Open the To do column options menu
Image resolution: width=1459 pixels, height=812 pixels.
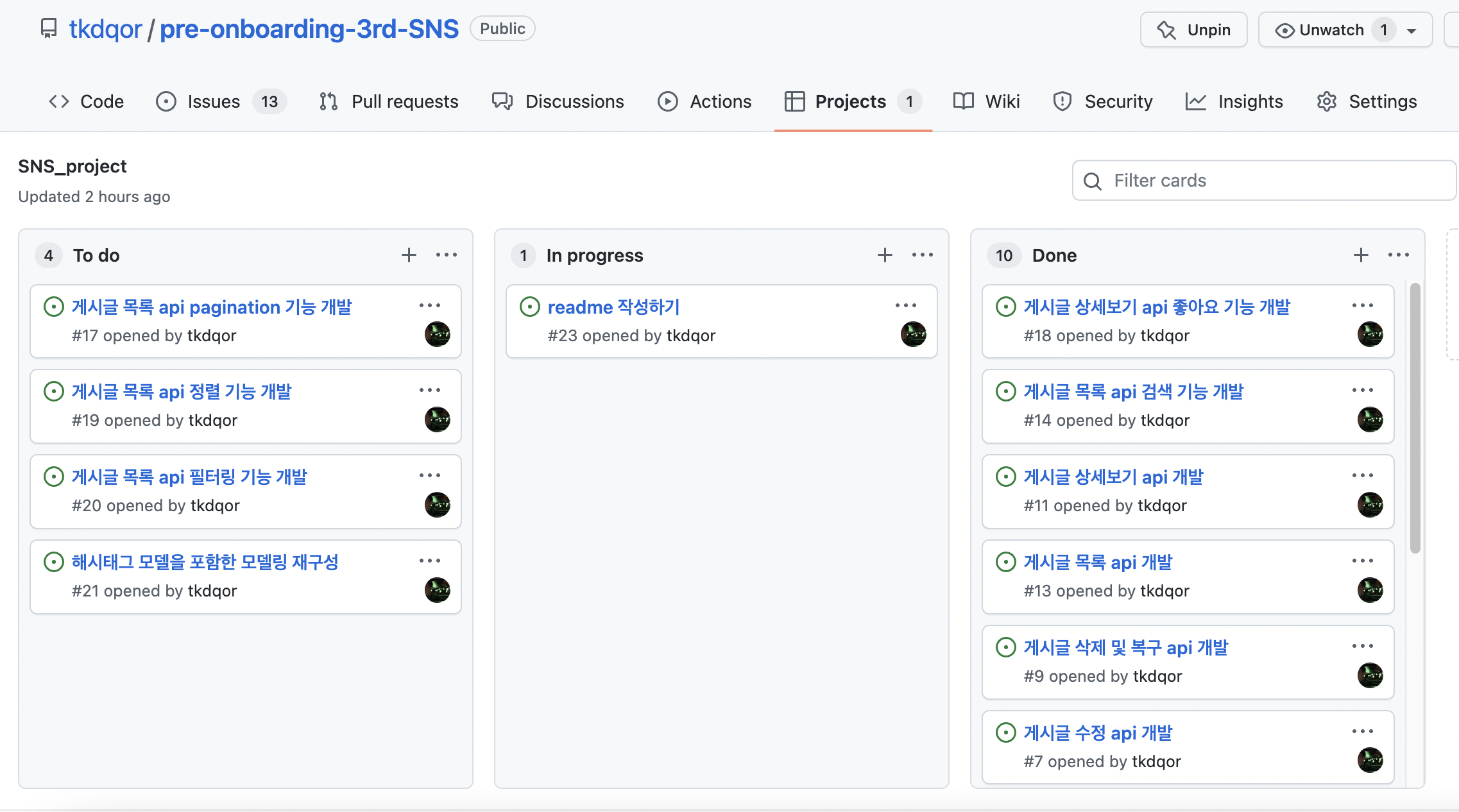(x=447, y=255)
